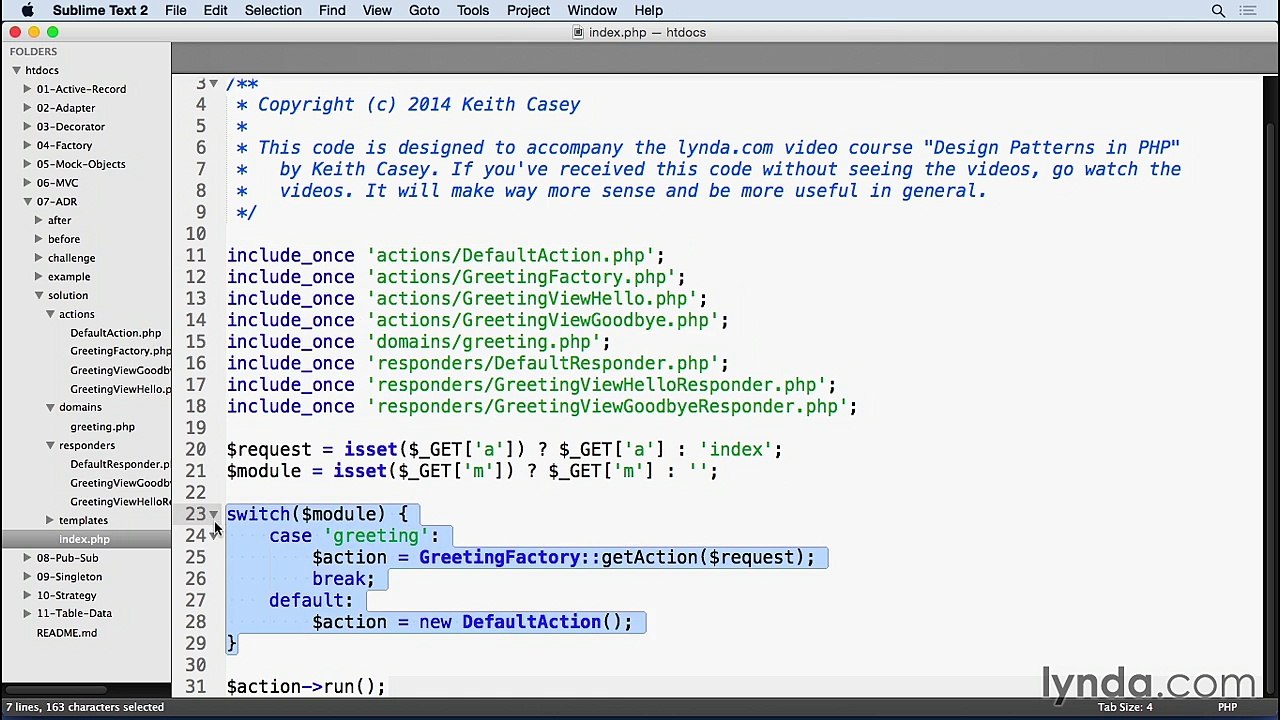This screenshot has width=1280, height=720.
Task: Open the File menu
Action: tap(176, 10)
